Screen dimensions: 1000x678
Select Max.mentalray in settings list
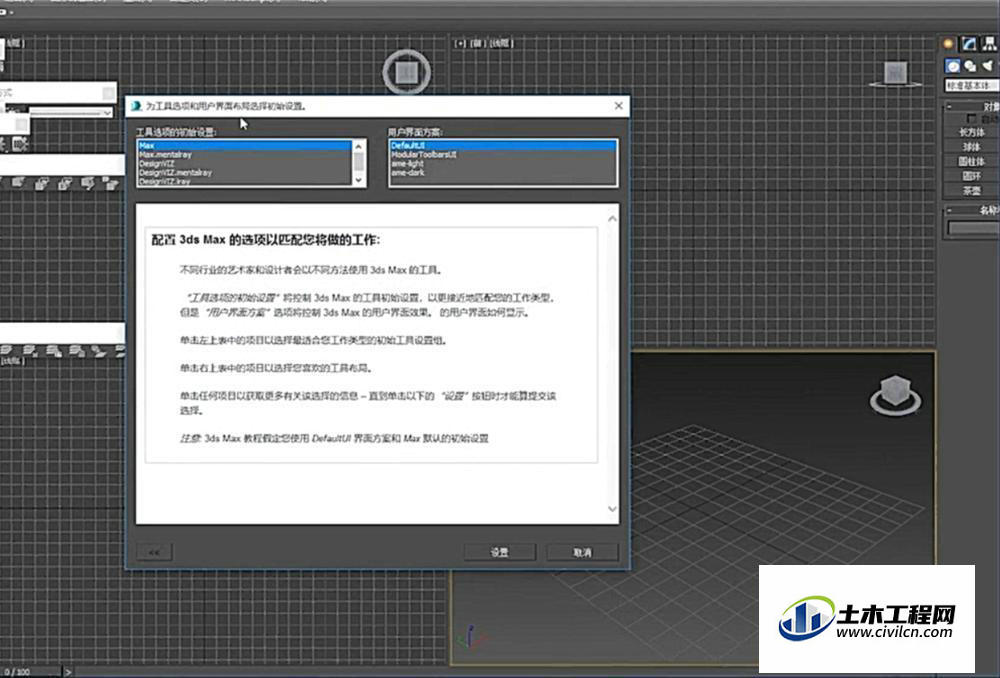244,154
